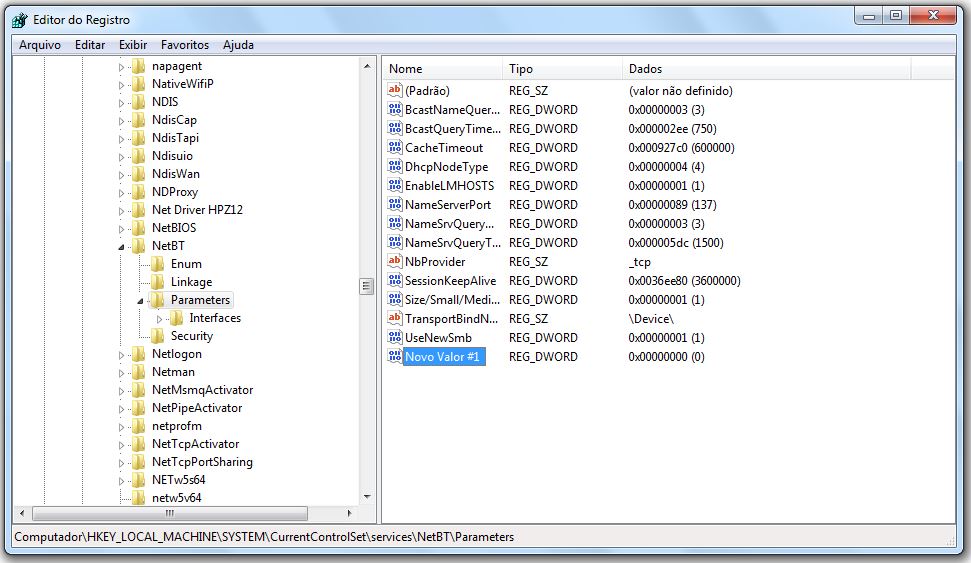The height and width of the screenshot is (563, 971).
Task: Click the DWORD icon beside CacheTimeout
Action: tap(394, 148)
